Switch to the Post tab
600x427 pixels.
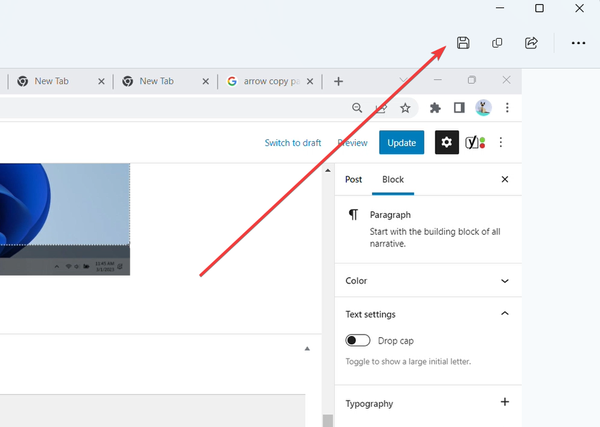point(354,179)
